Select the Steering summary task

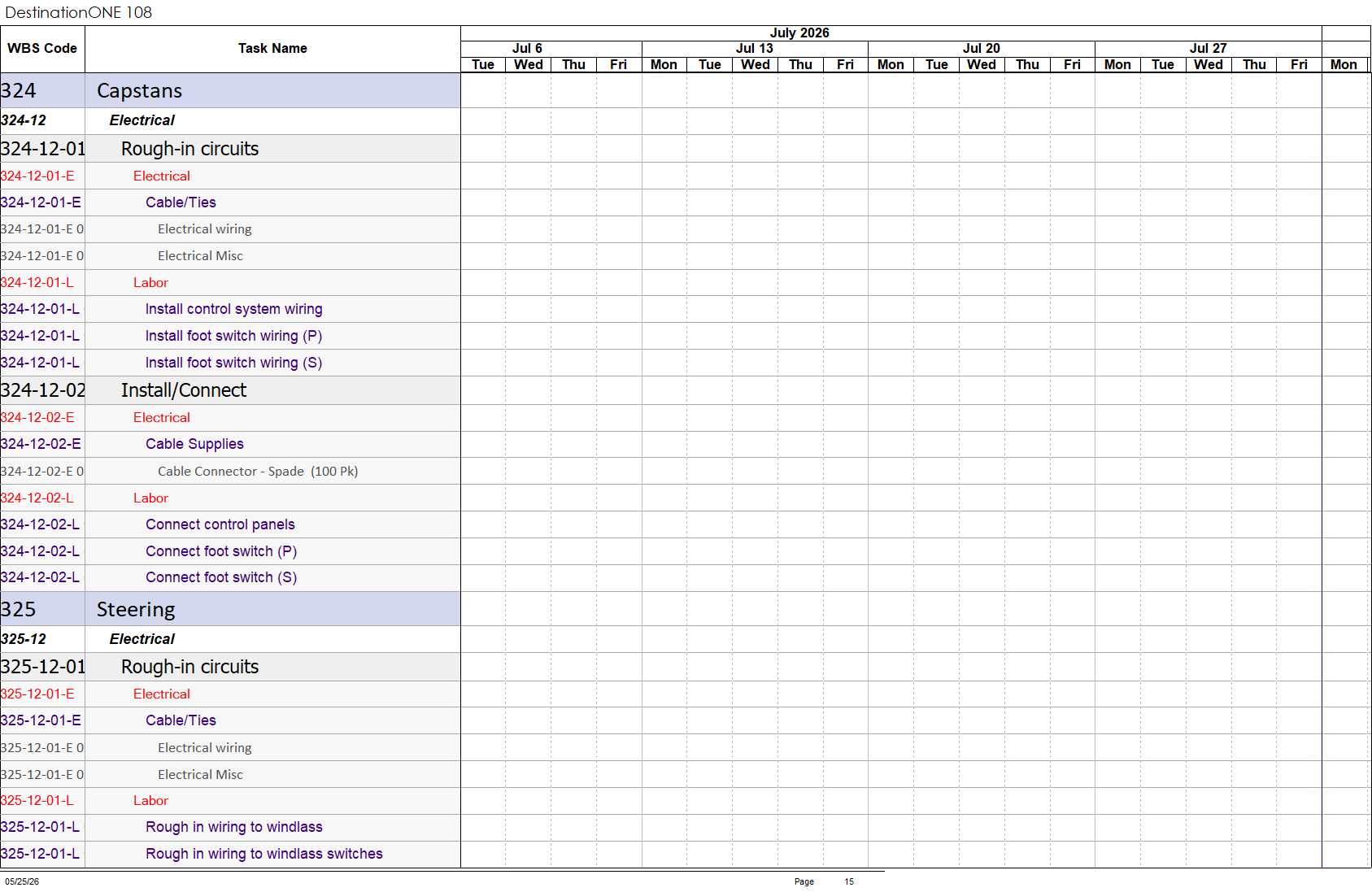coord(136,609)
